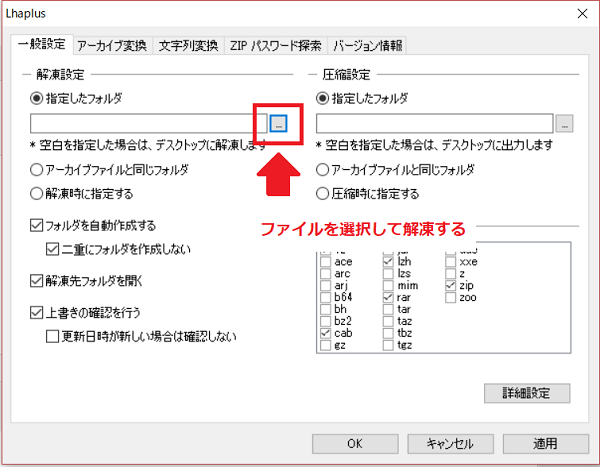Confirm settings with OK button
The height and width of the screenshot is (467, 600).
355,444
